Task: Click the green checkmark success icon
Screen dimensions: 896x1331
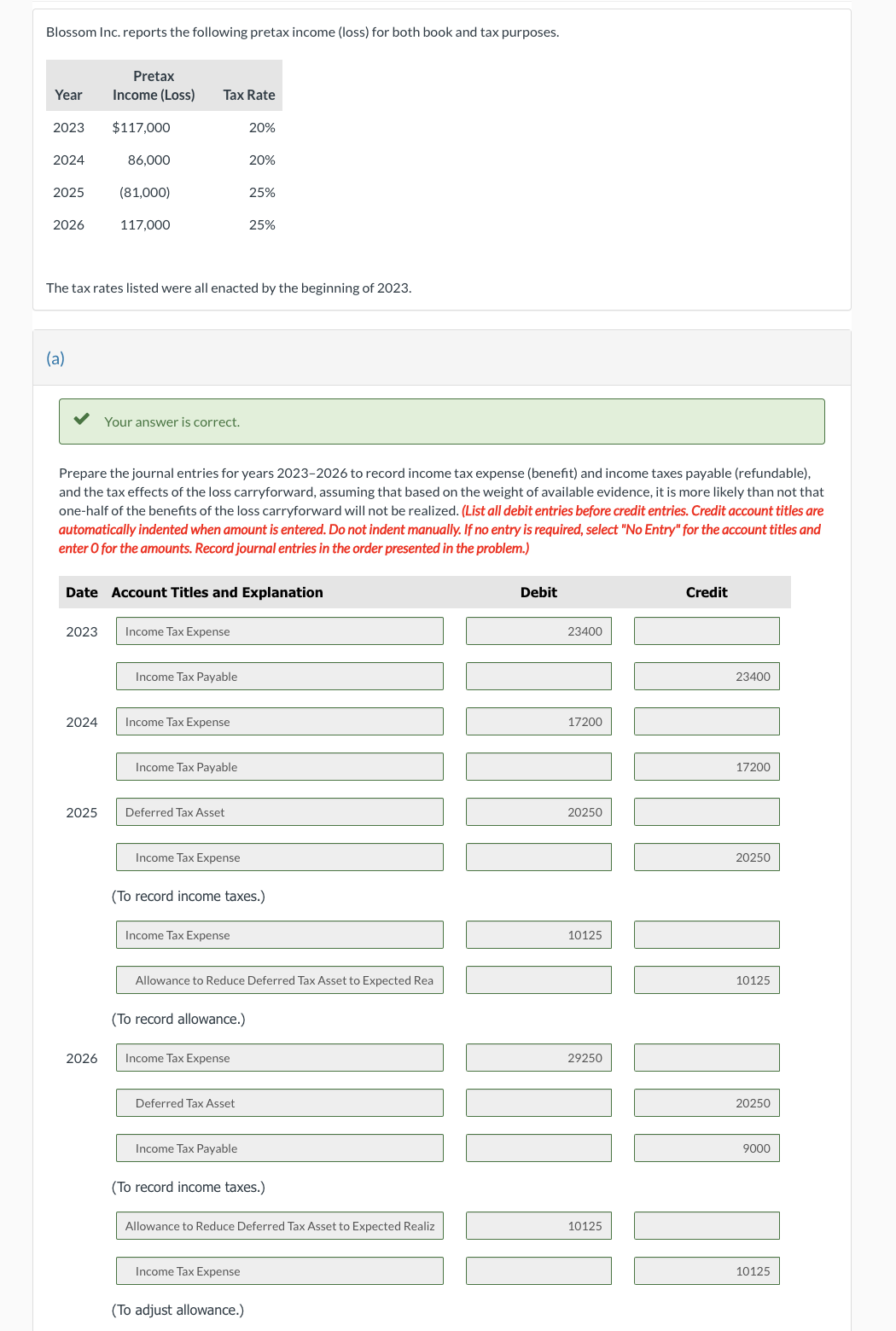Action: 82,419
